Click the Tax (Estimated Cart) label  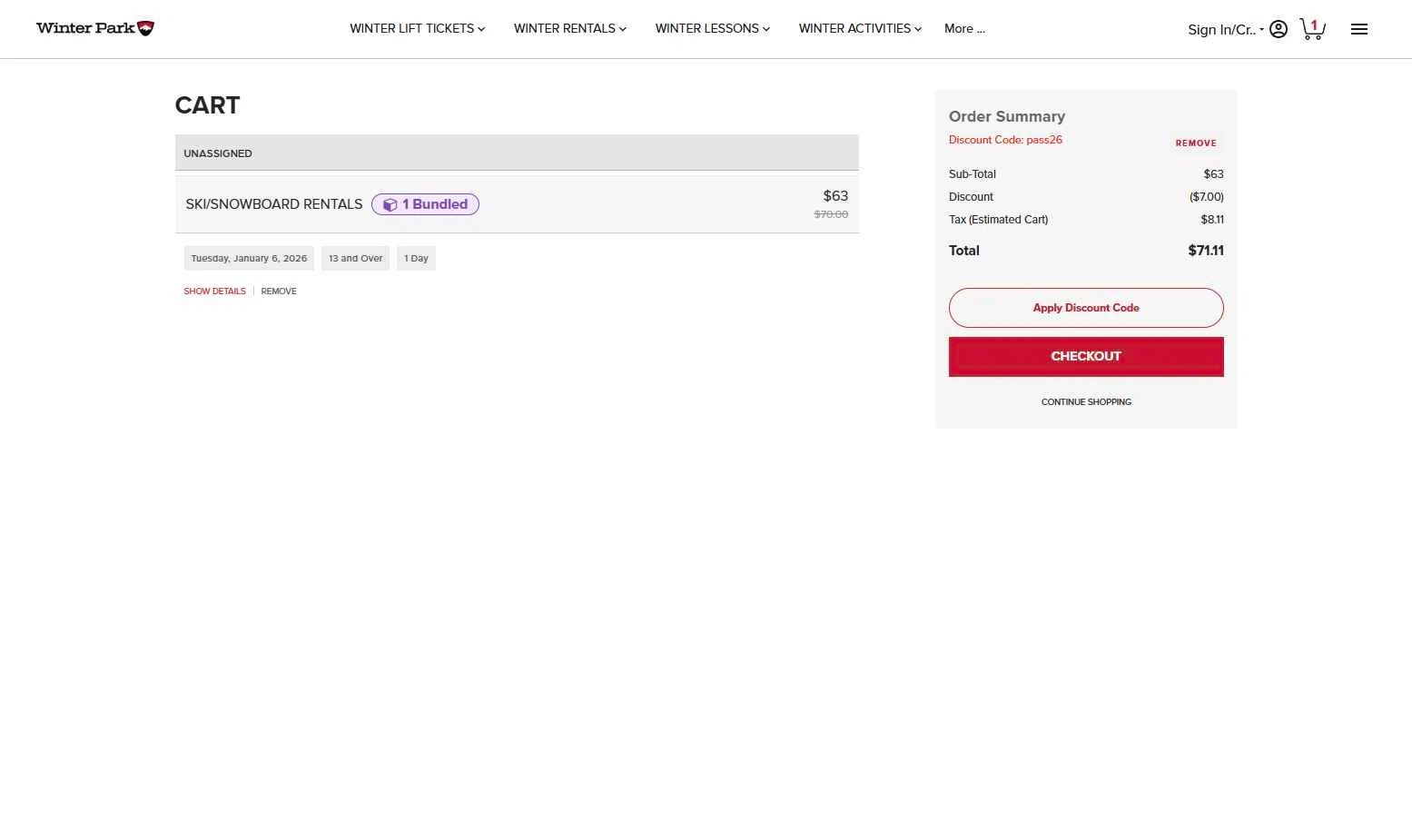click(x=998, y=220)
